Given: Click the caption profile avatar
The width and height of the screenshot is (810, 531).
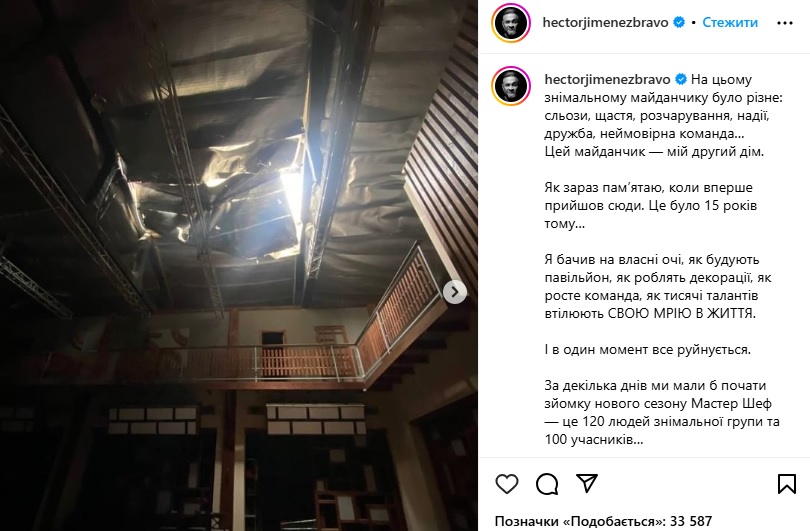Looking at the screenshot, I should coord(511,86).
